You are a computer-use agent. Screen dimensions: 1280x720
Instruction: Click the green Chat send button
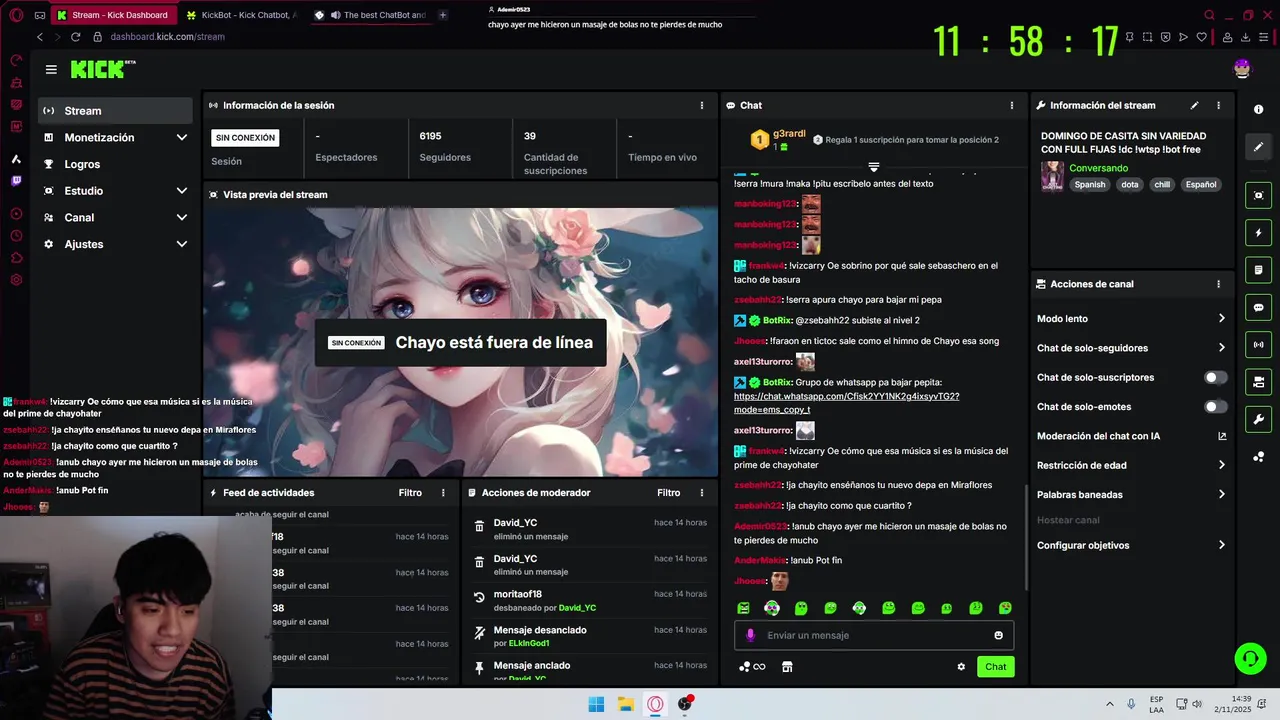click(x=996, y=667)
